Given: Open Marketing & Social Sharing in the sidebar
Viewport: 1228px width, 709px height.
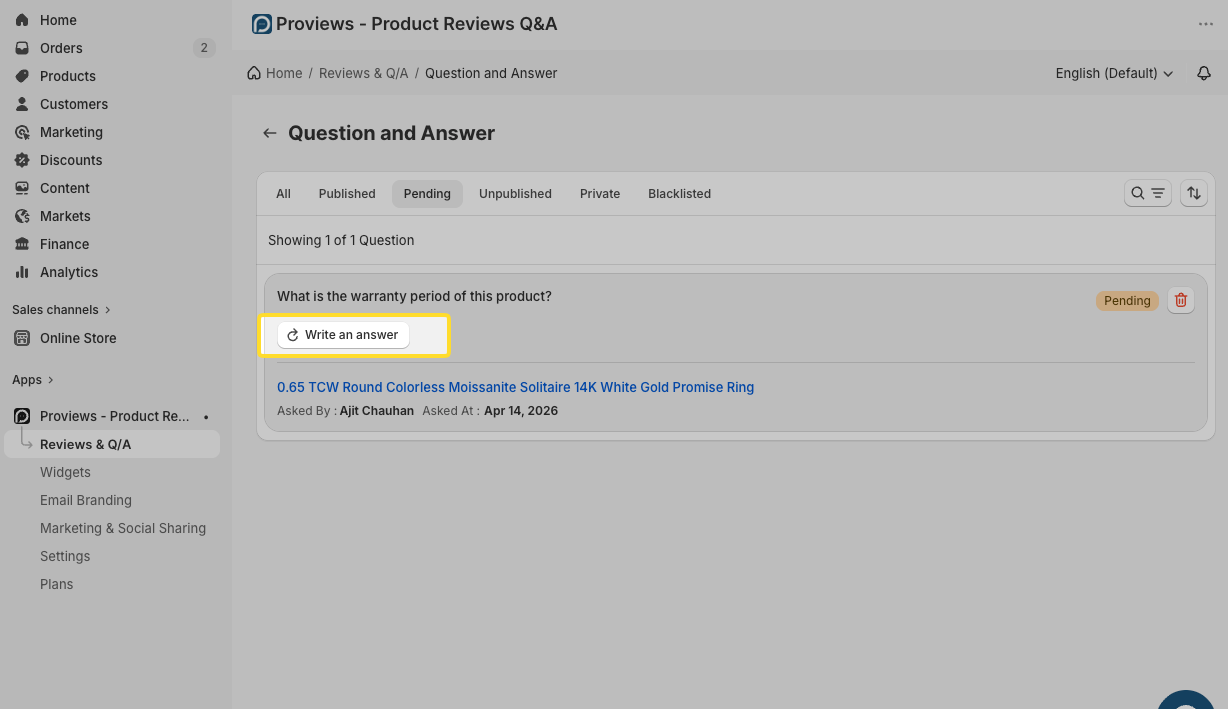Looking at the screenshot, I should (123, 528).
